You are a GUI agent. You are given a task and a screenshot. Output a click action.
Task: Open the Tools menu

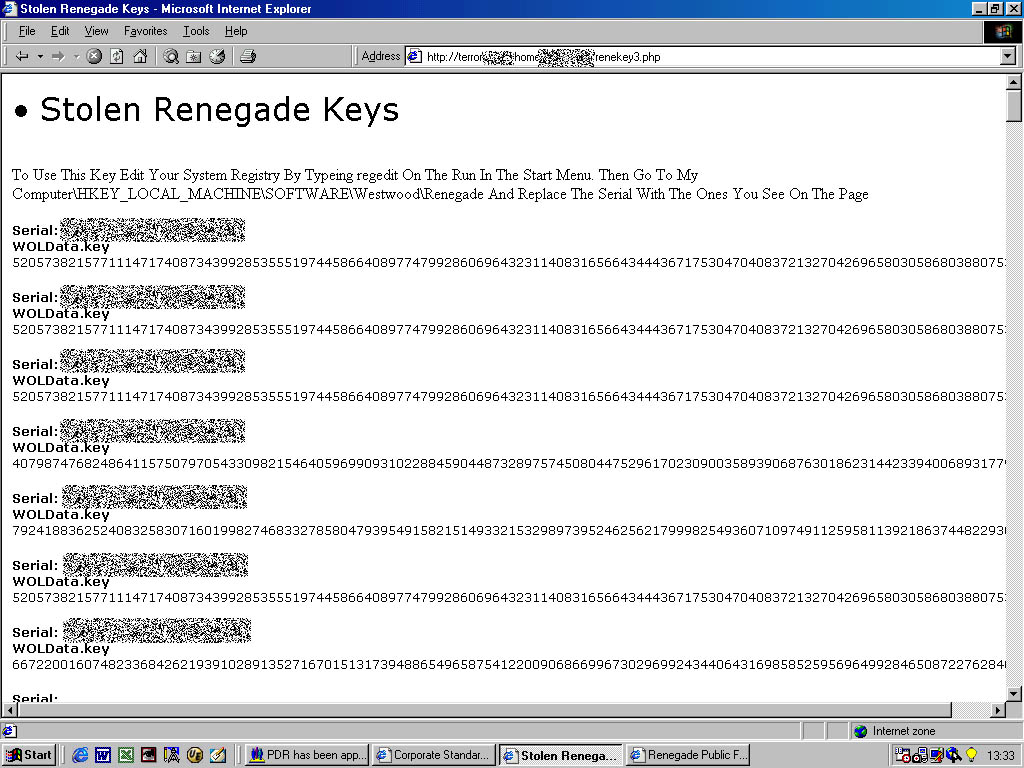(x=196, y=31)
